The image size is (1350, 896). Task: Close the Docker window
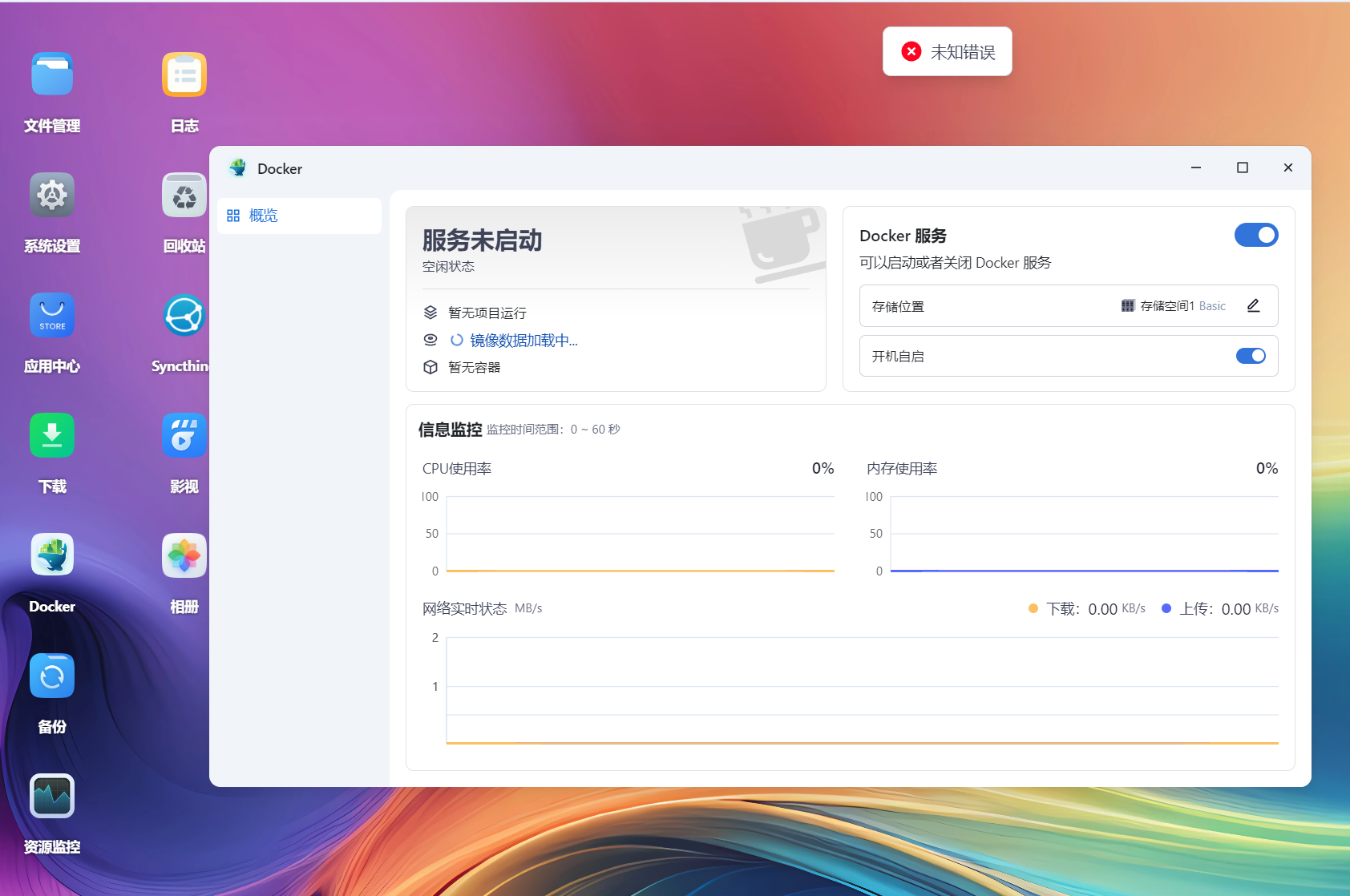(1288, 167)
